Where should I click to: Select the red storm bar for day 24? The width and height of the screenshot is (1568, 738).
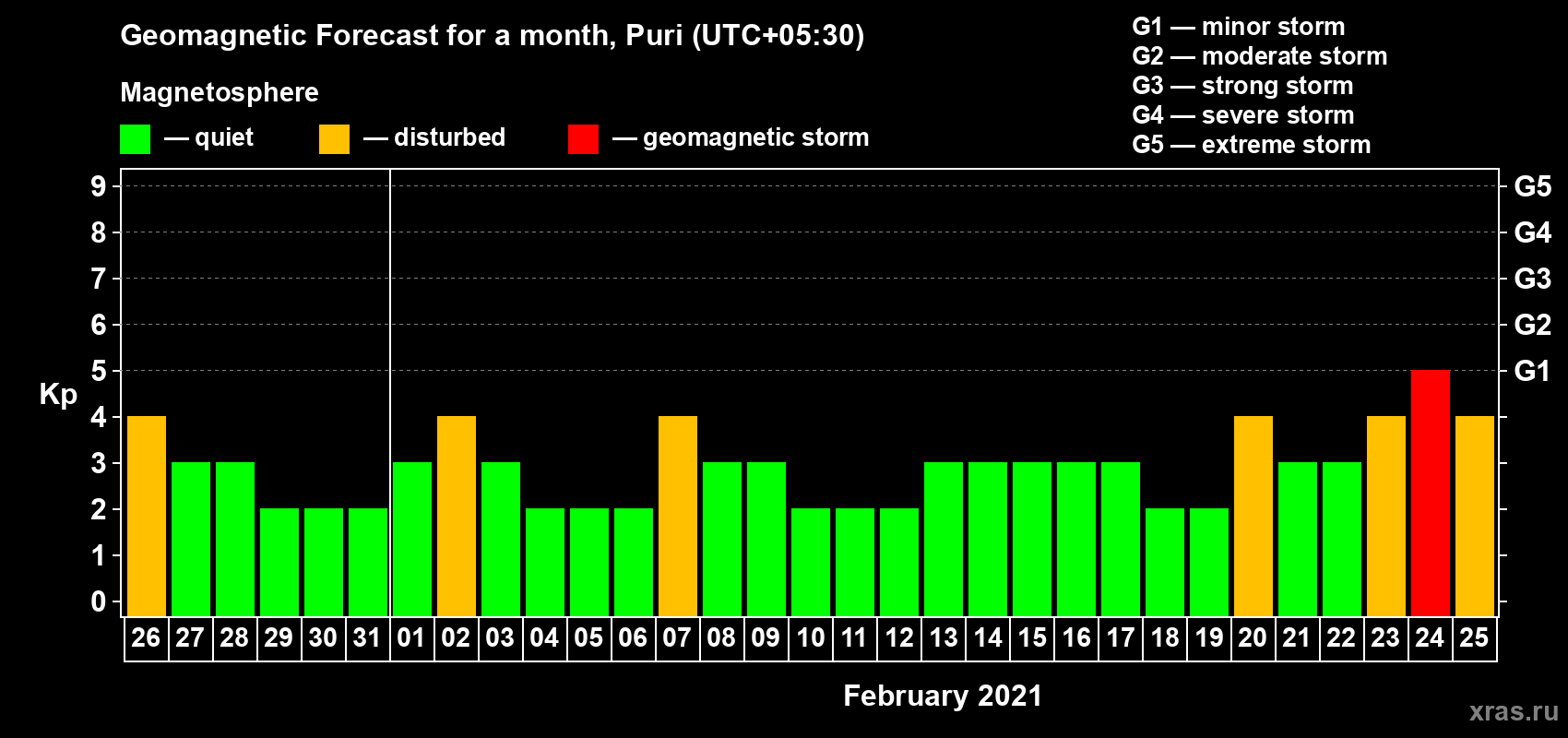1431,493
